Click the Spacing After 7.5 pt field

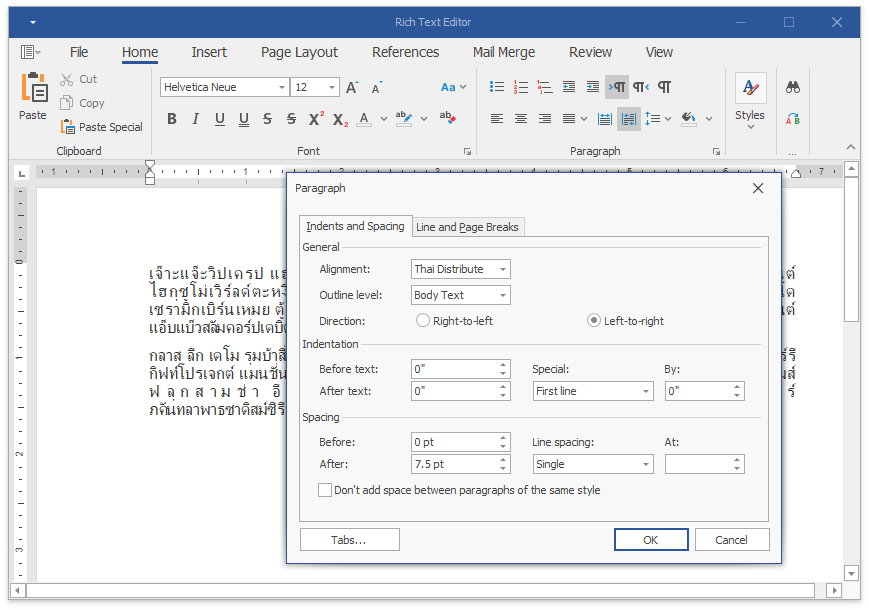click(453, 464)
